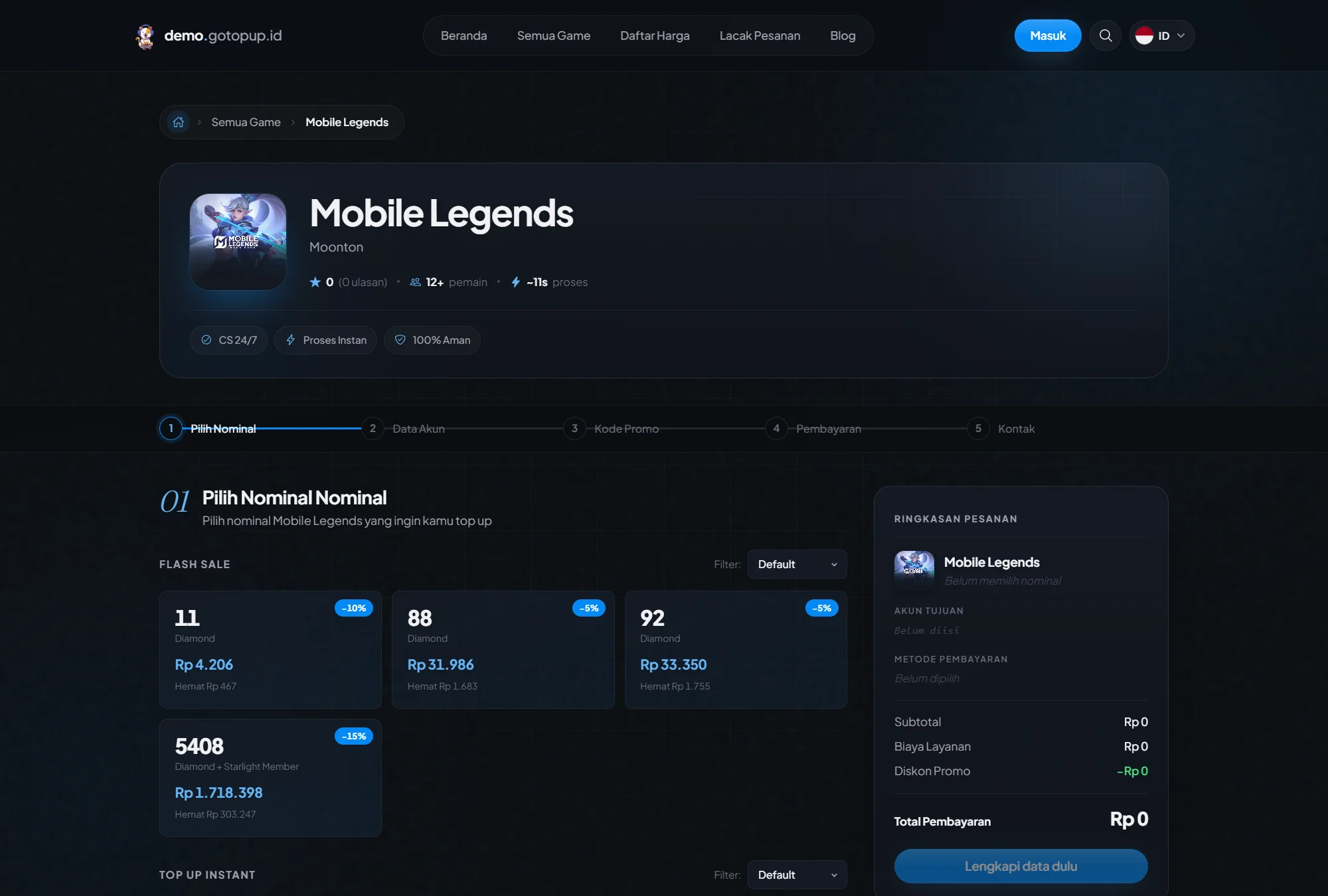Click the star rating icon
This screenshot has height=896, width=1328.
315,282
